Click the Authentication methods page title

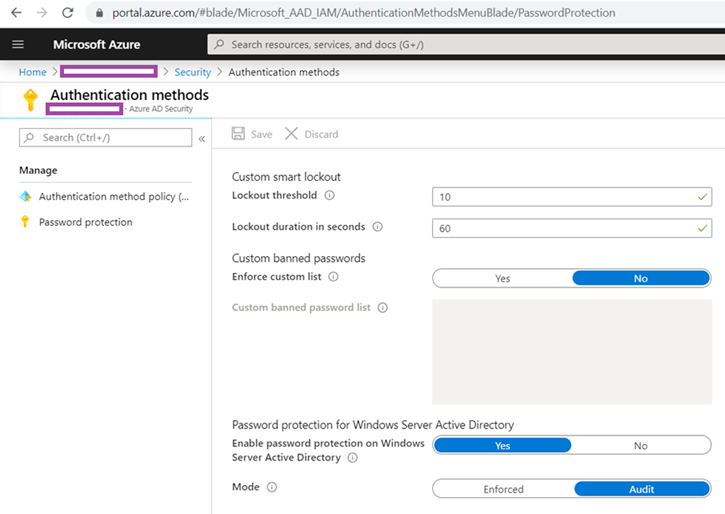pos(129,95)
